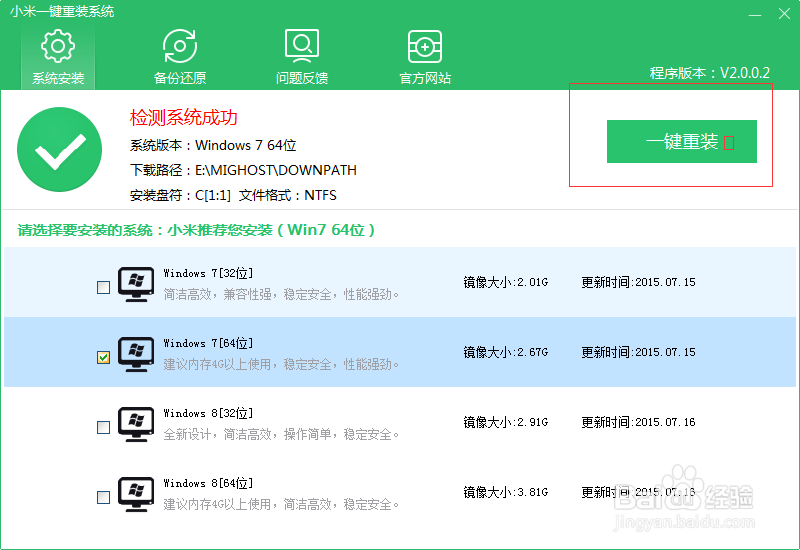Click the 程序版本 V2.0.0.2 label
Screen dimensions: 800x550
[710, 73]
